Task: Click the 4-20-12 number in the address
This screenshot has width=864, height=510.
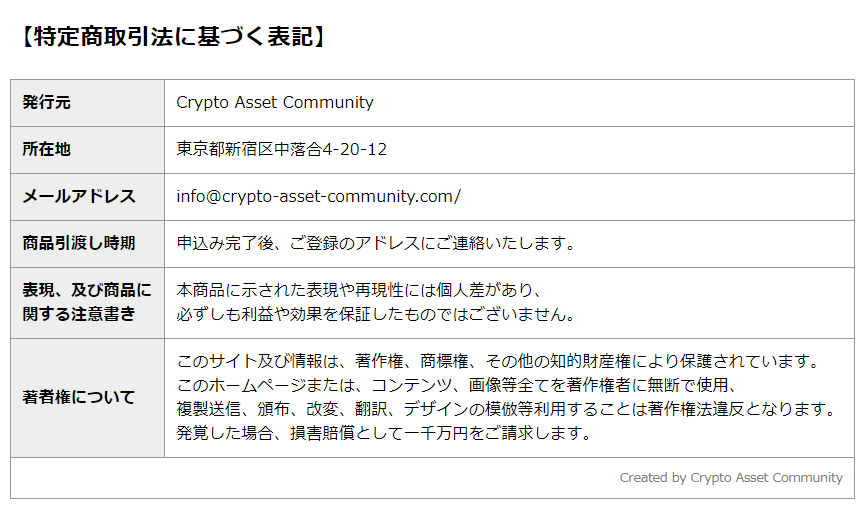Action: 354,150
